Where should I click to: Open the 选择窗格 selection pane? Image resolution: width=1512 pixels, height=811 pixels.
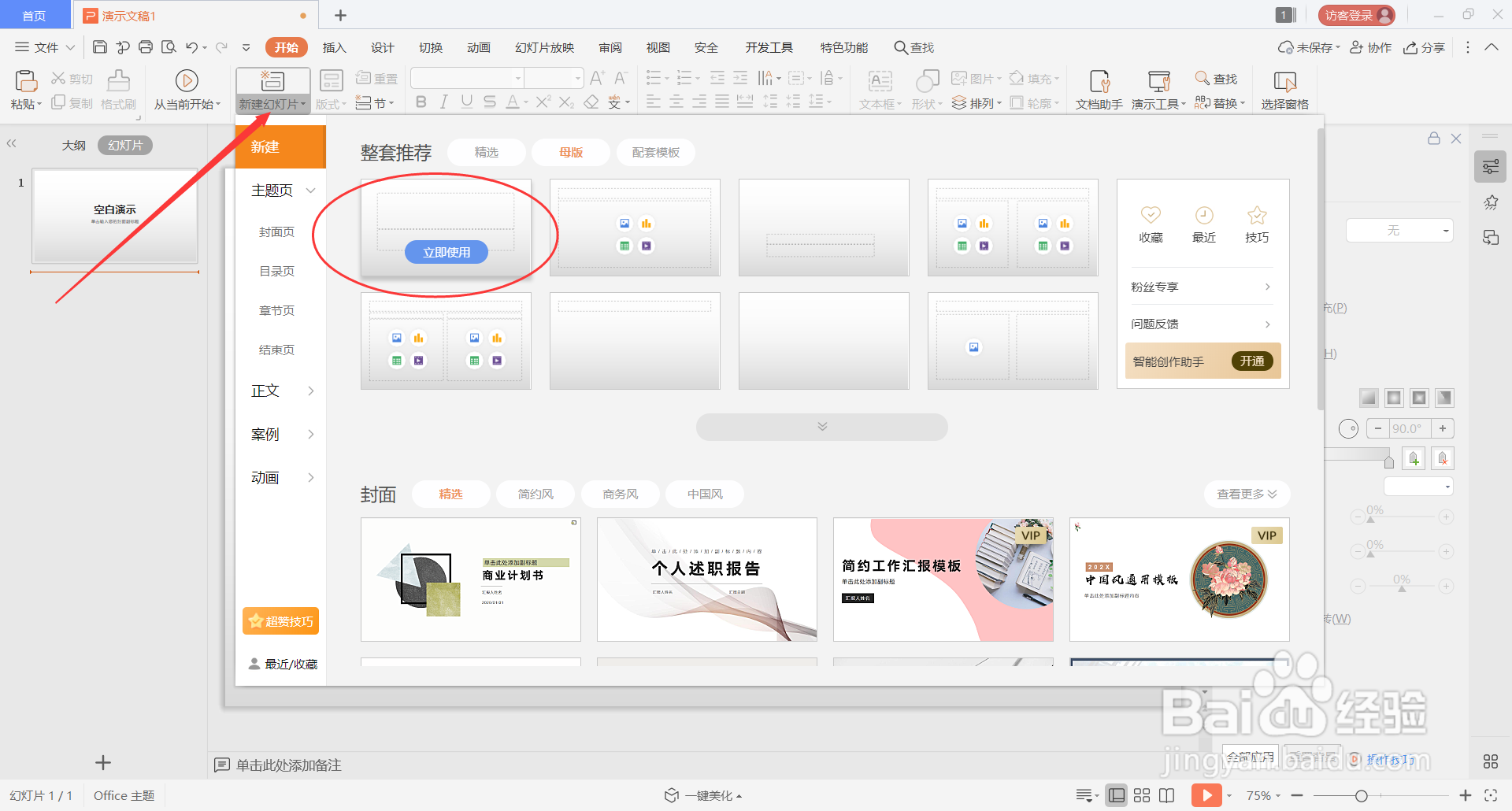pyautogui.click(x=1284, y=88)
